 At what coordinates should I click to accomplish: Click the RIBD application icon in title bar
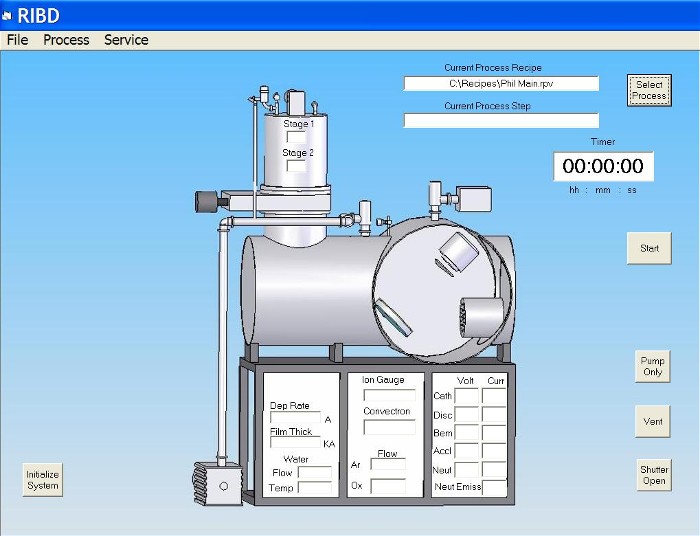point(7,15)
